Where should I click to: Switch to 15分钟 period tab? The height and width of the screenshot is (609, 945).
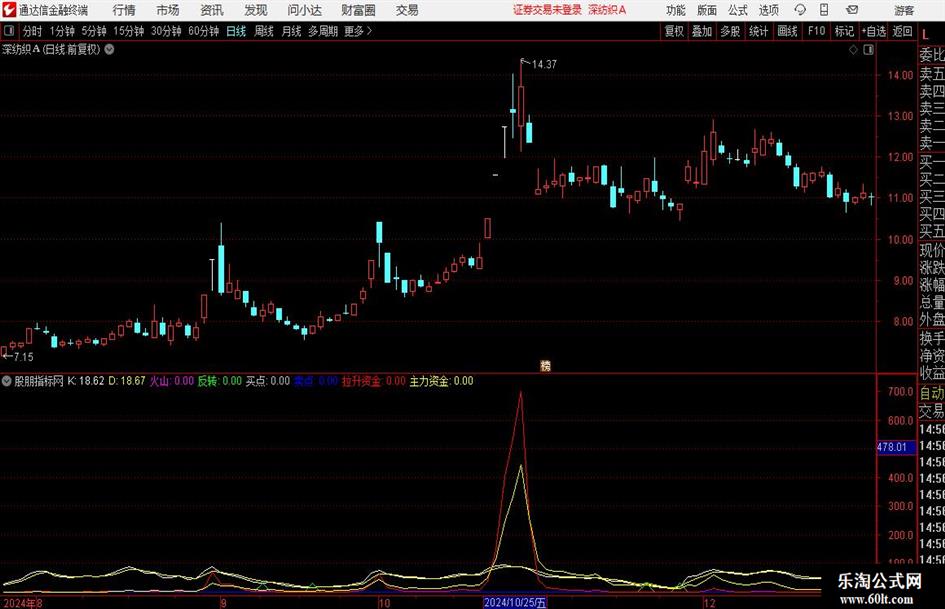(128, 31)
